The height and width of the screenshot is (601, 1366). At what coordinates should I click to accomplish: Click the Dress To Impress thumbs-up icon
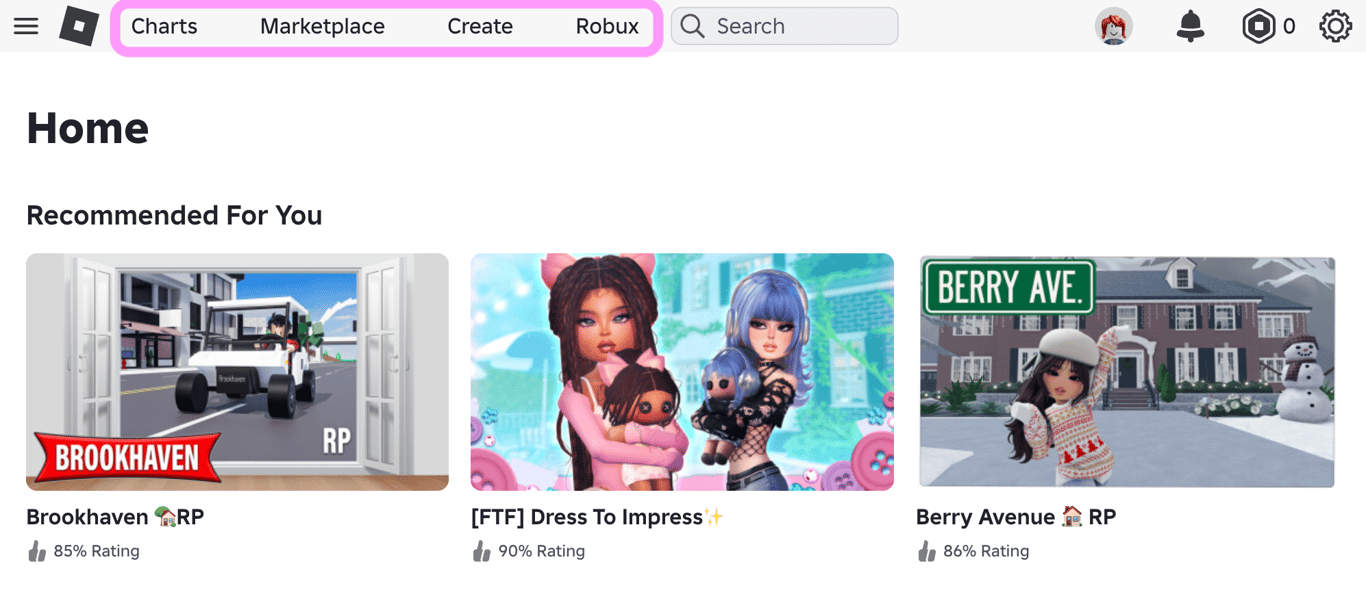point(482,551)
